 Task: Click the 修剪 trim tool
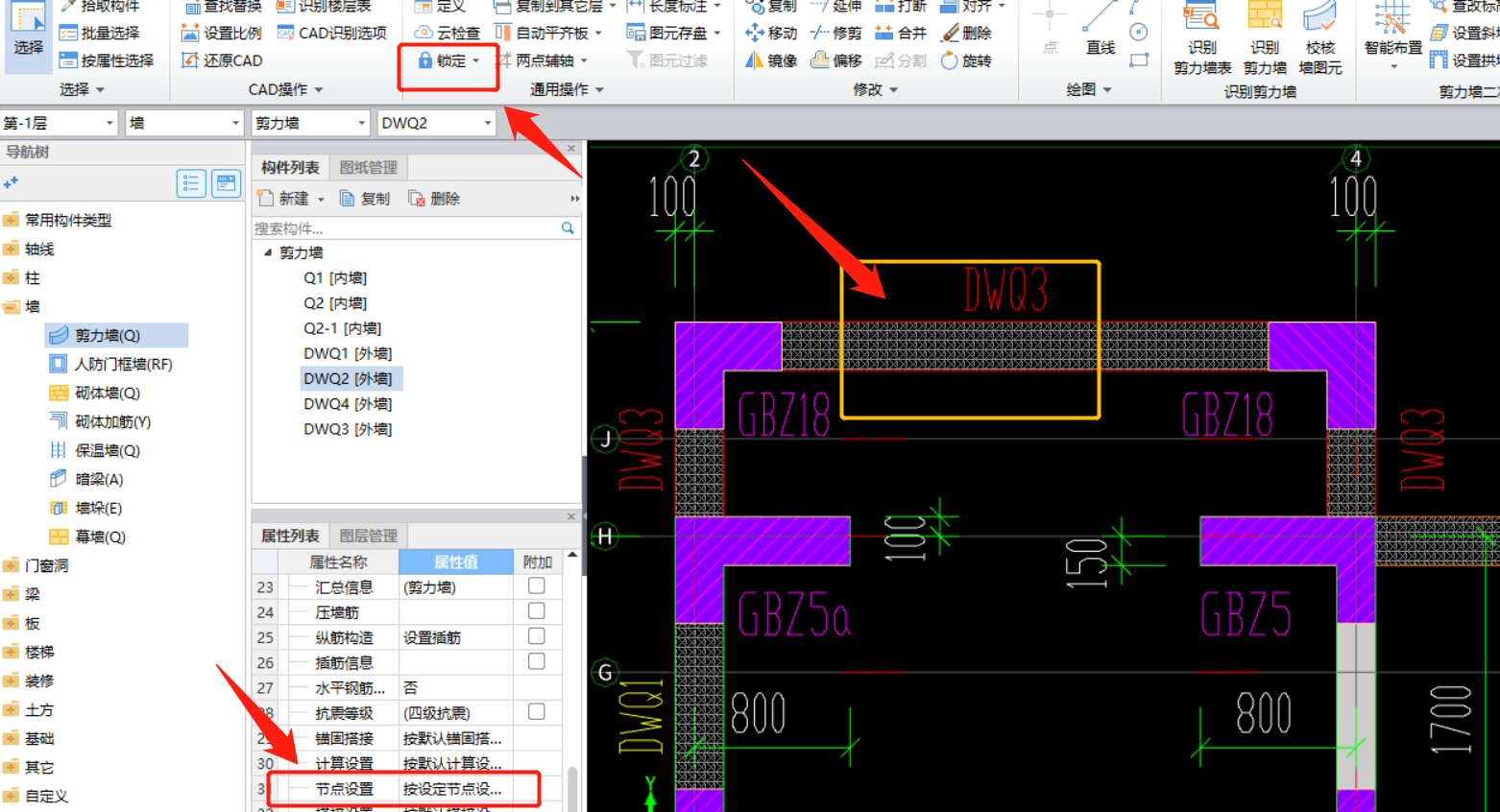(x=836, y=33)
